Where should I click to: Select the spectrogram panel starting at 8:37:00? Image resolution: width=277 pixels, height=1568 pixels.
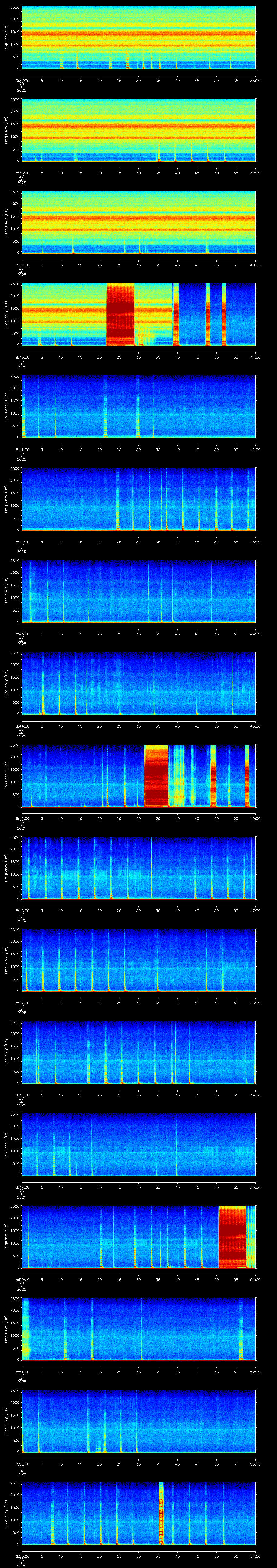tap(139, 38)
